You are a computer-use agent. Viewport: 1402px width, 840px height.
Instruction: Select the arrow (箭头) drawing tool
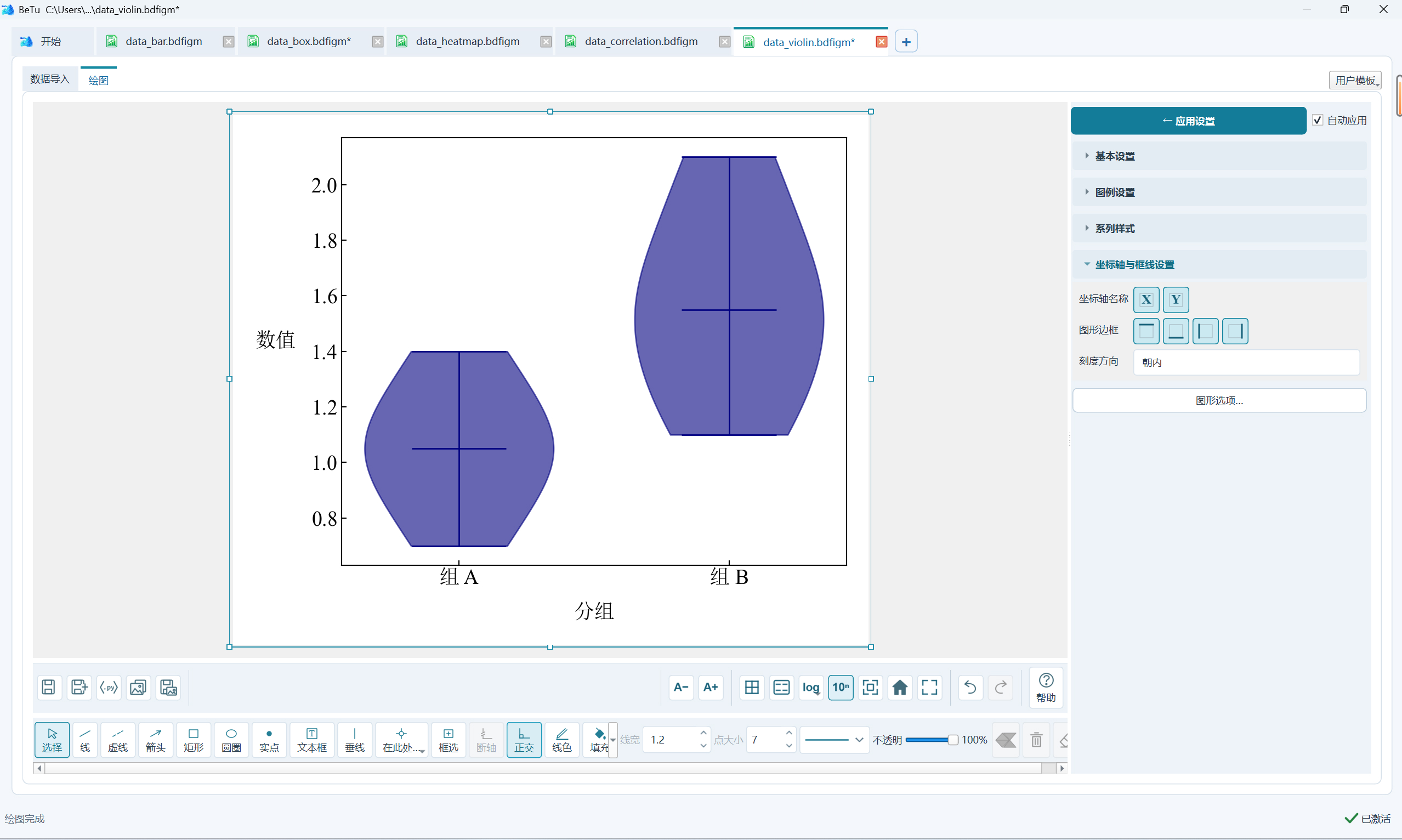(156, 739)
